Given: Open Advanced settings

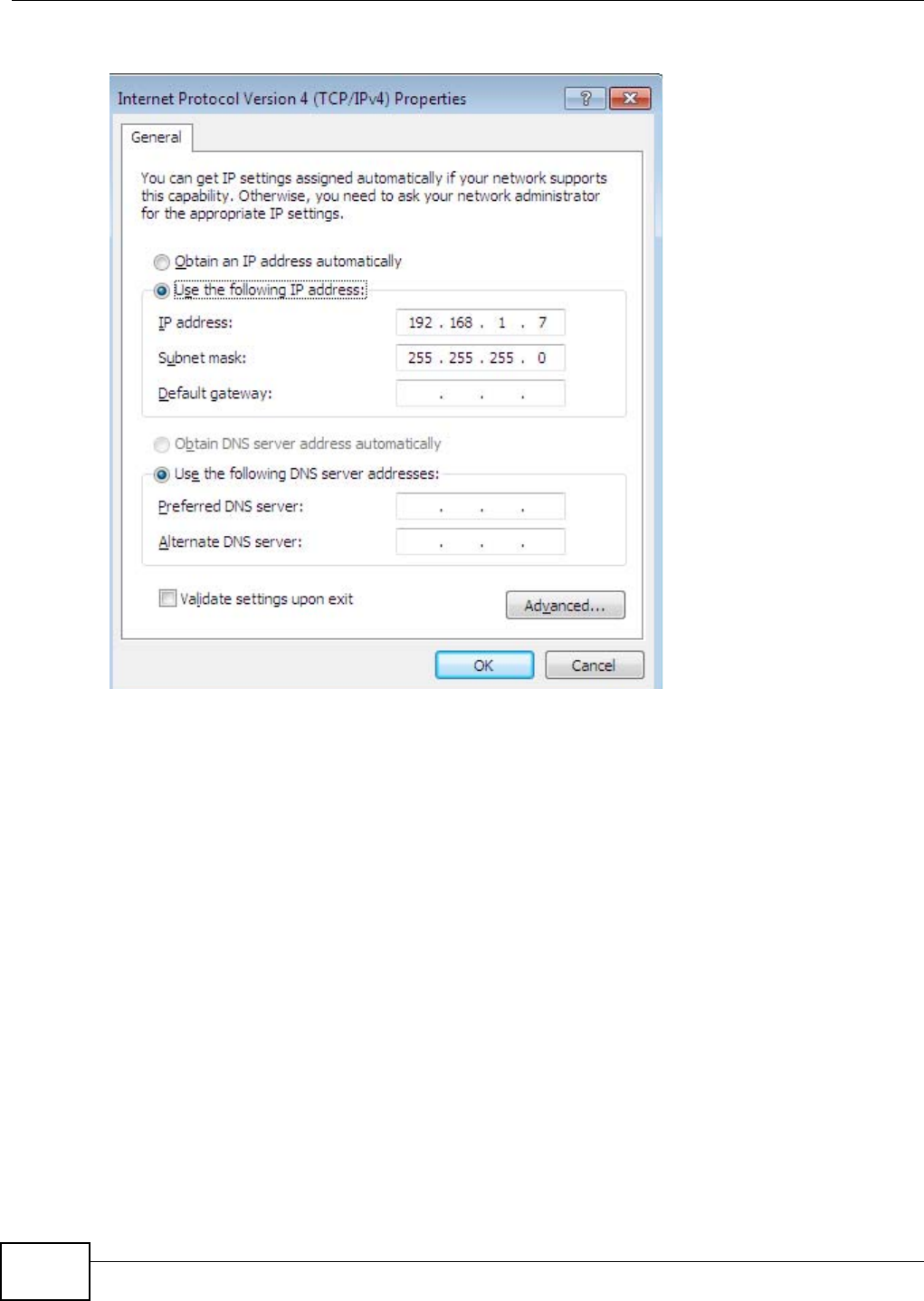Looking at the screenshot, I should pyautogui.click(x=566, y=606).
